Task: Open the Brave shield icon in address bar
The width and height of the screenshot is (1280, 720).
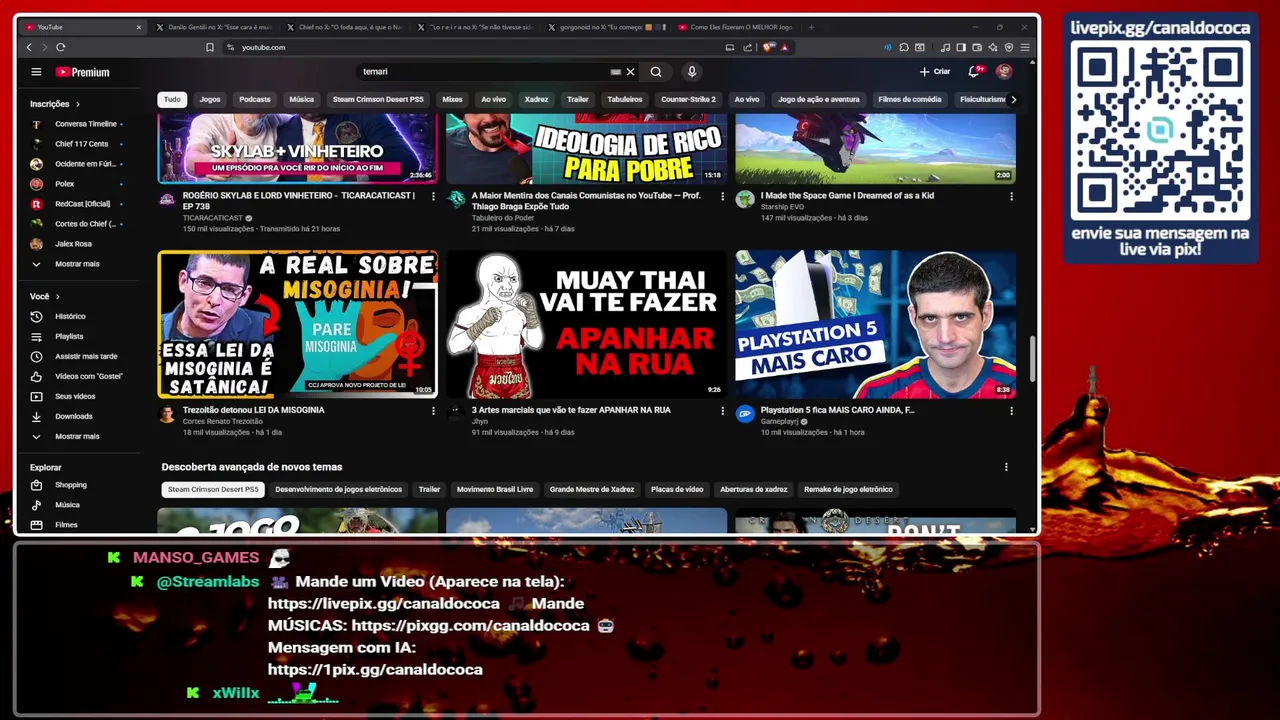Action: (x=767, y=47)
